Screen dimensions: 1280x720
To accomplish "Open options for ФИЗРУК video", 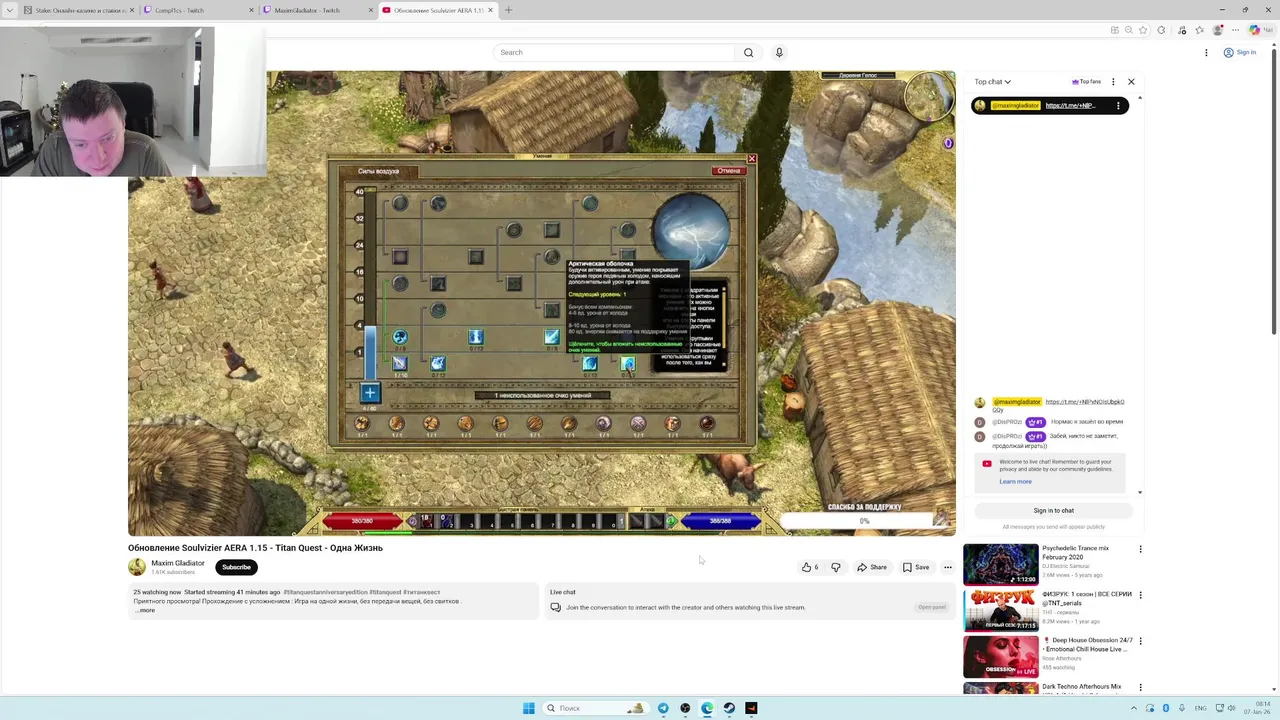I will point(1140,595).
